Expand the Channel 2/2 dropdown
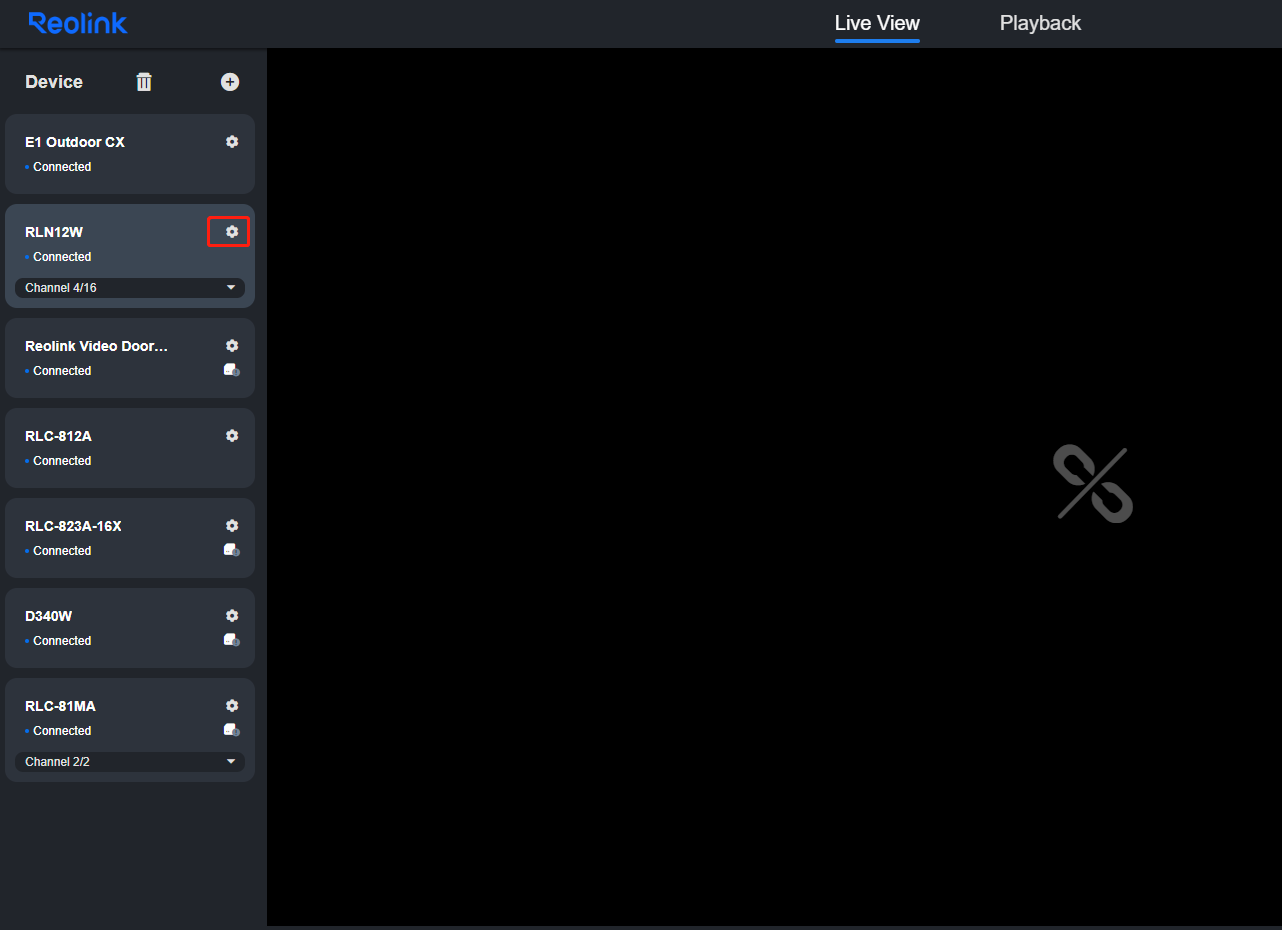Screen dimensions: 1282x930 pyautogui.click(x=130, y=762)
